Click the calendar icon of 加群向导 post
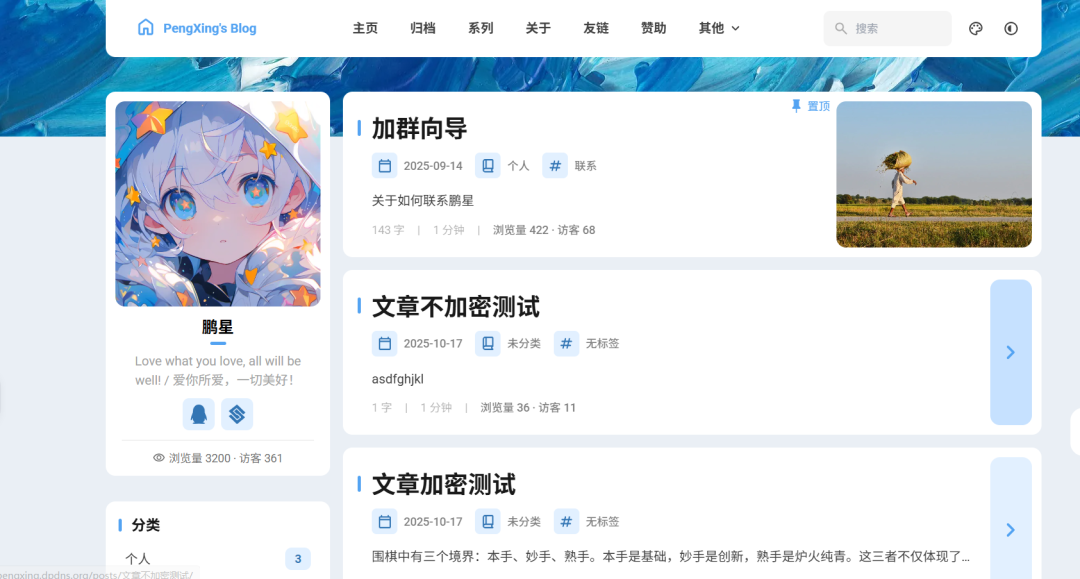Image resolution: width=1080 pixels, height=579 pixels. 384,166
